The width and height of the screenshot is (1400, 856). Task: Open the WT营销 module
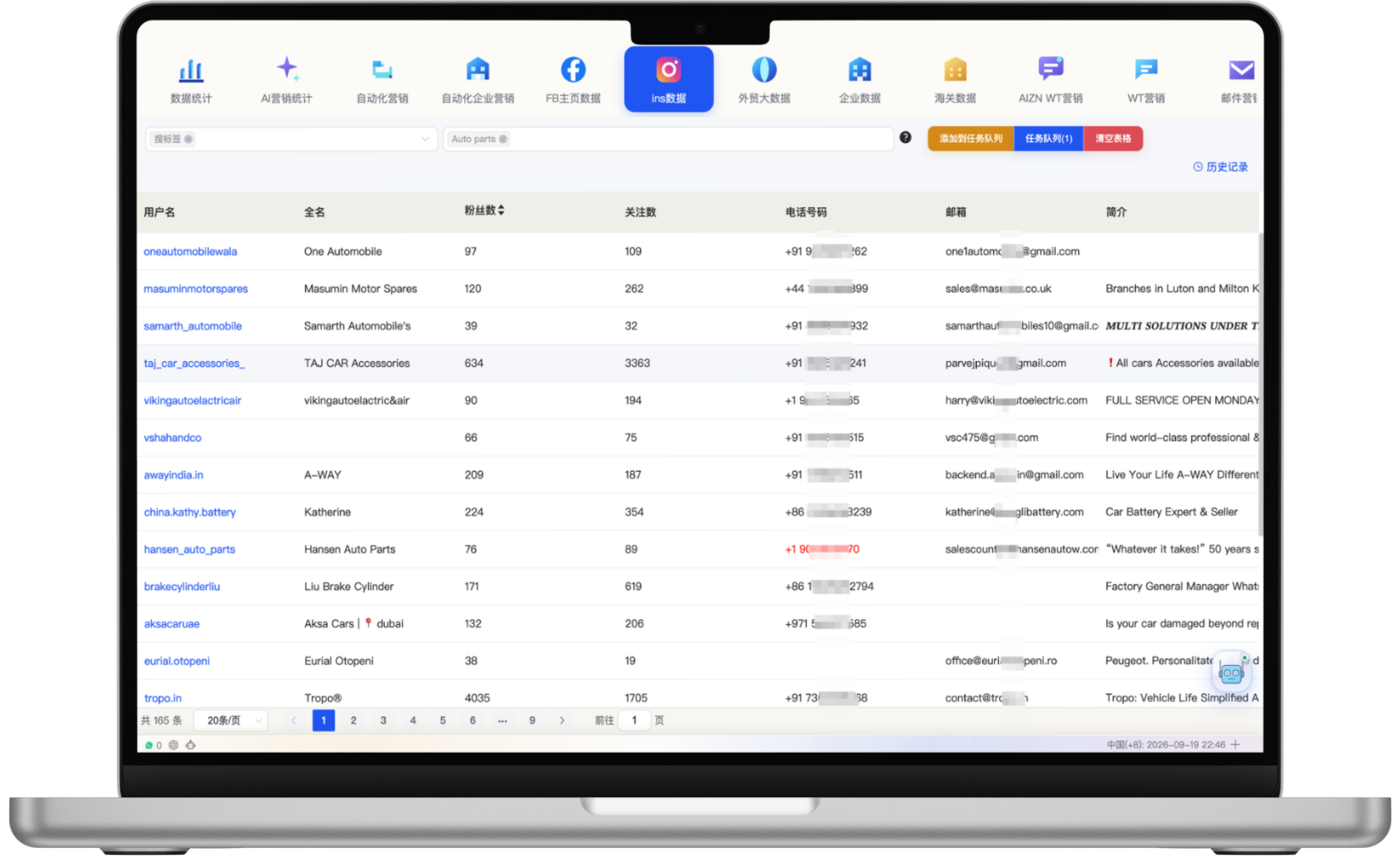1146,80
